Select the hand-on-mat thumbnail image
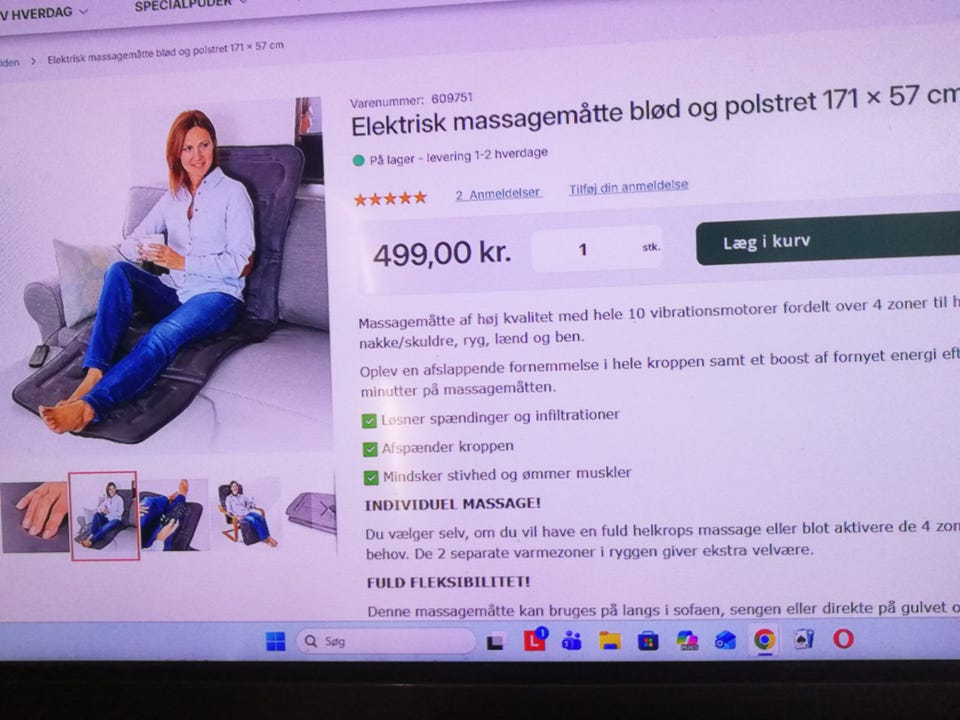This screenshot has width=960, height=720. (34, 517)
